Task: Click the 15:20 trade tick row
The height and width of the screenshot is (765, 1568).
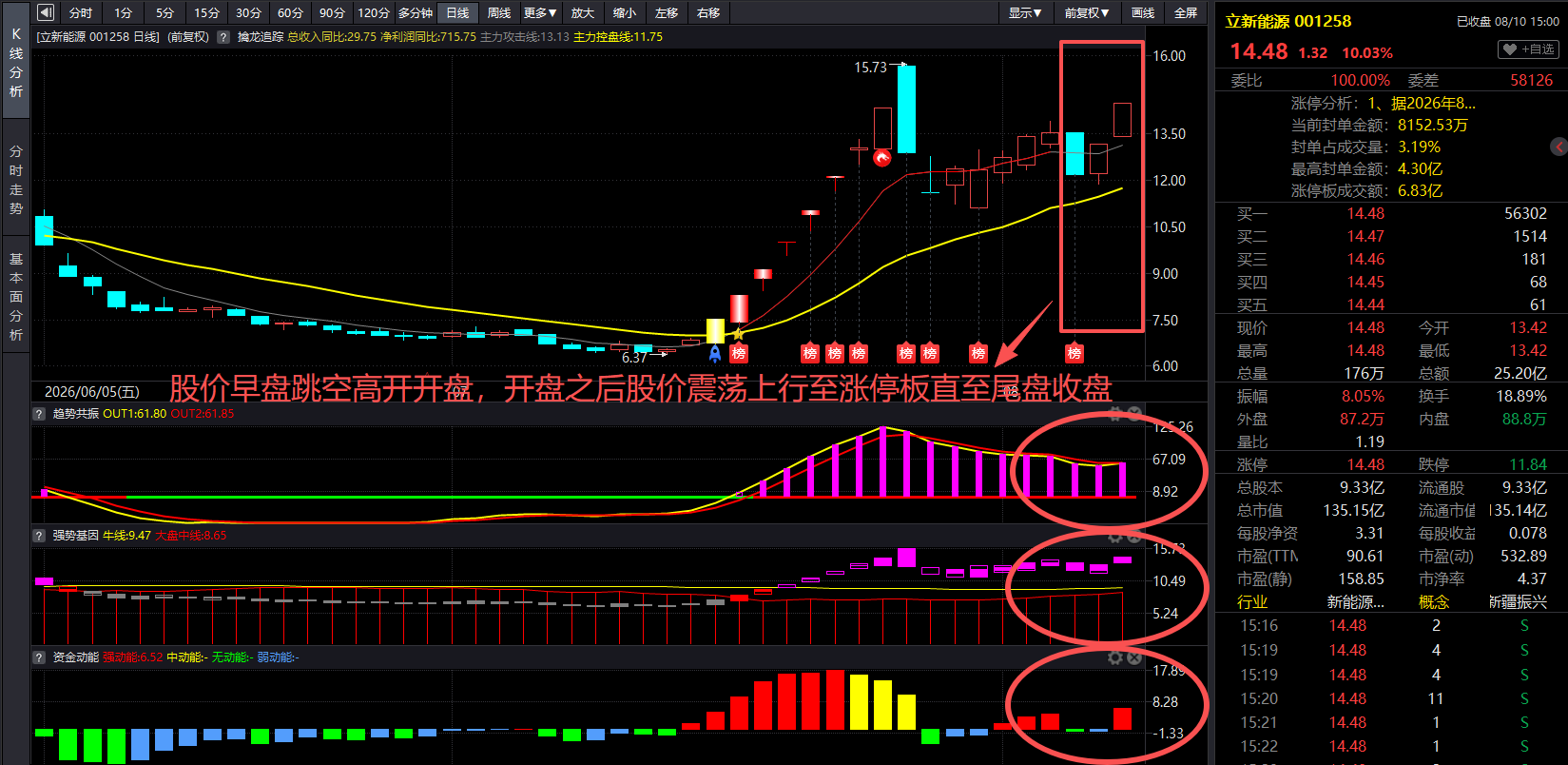Action: tap(1391, 698)
